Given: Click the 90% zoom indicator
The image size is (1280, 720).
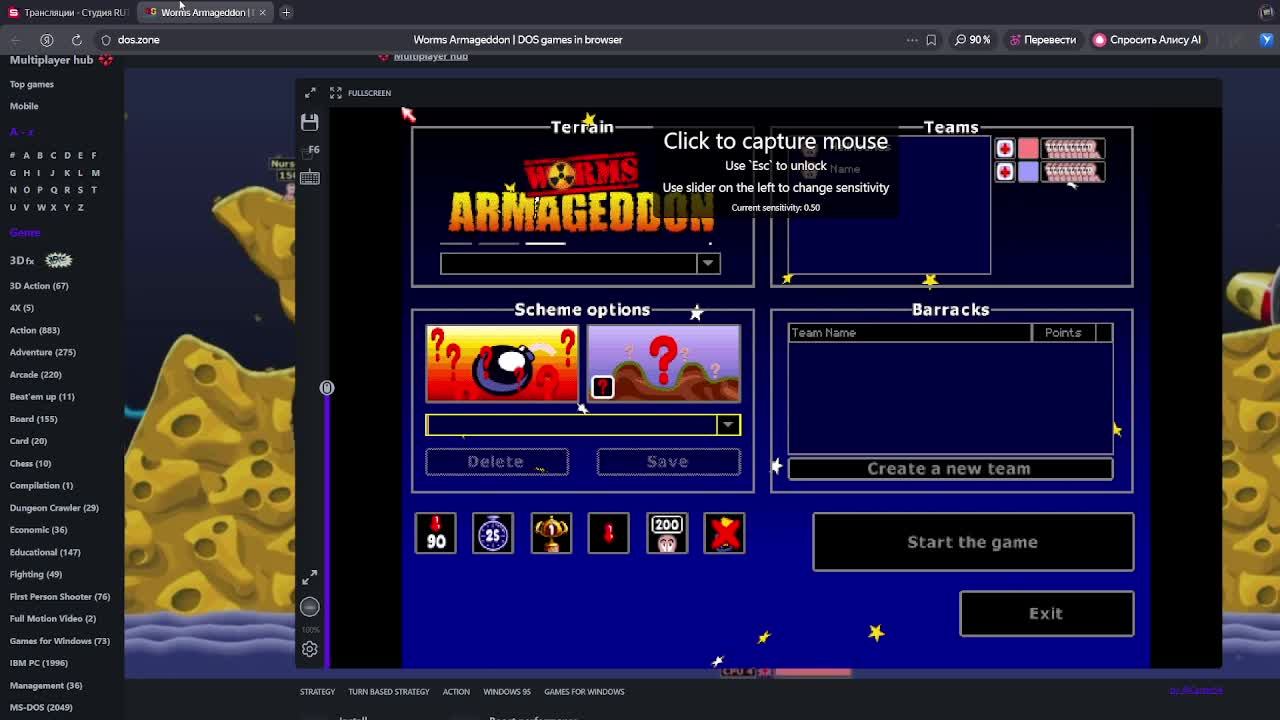Looking at the screenshot, I should [972, 40].
